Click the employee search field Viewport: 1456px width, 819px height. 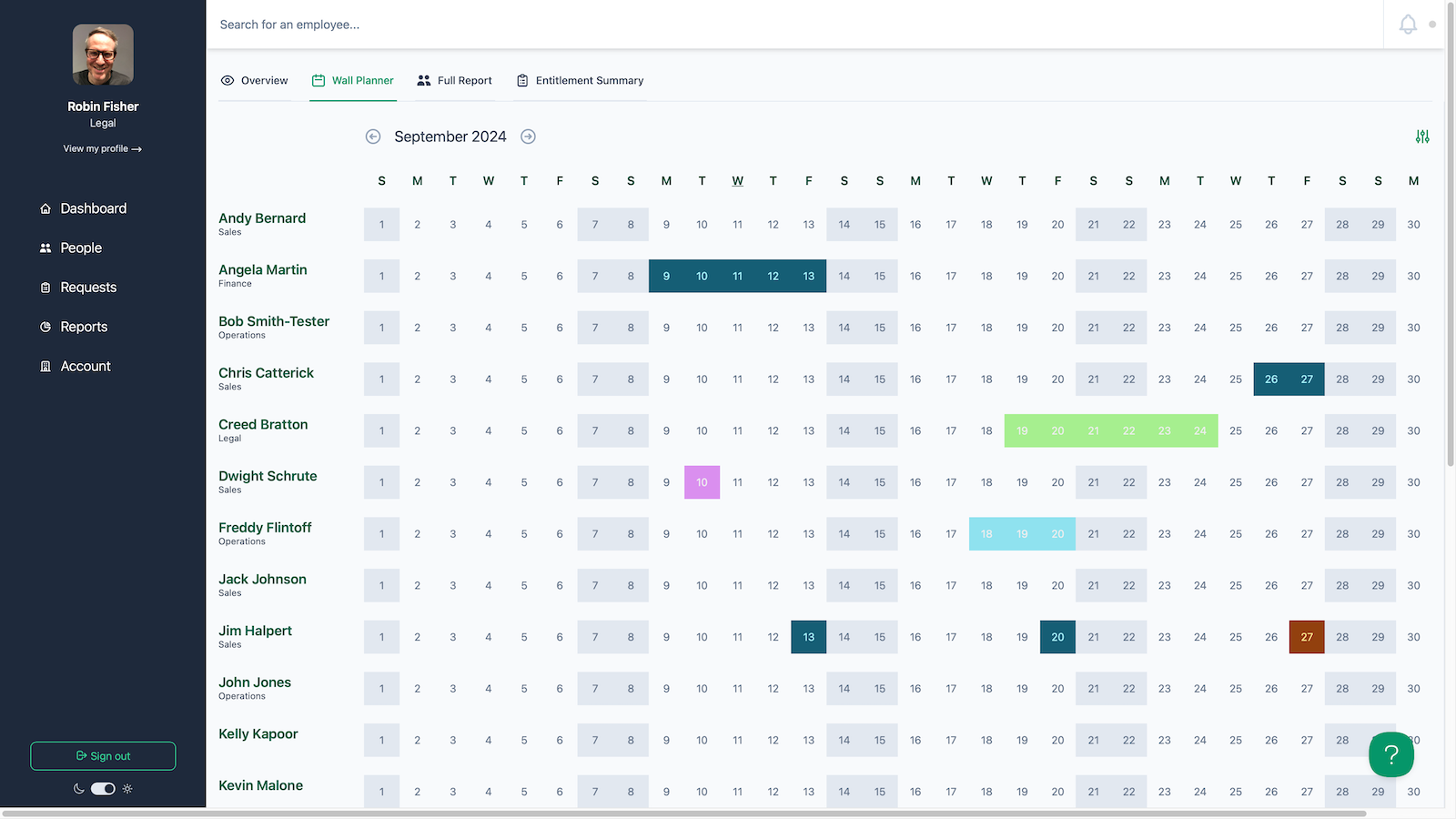tap(794, 25)
